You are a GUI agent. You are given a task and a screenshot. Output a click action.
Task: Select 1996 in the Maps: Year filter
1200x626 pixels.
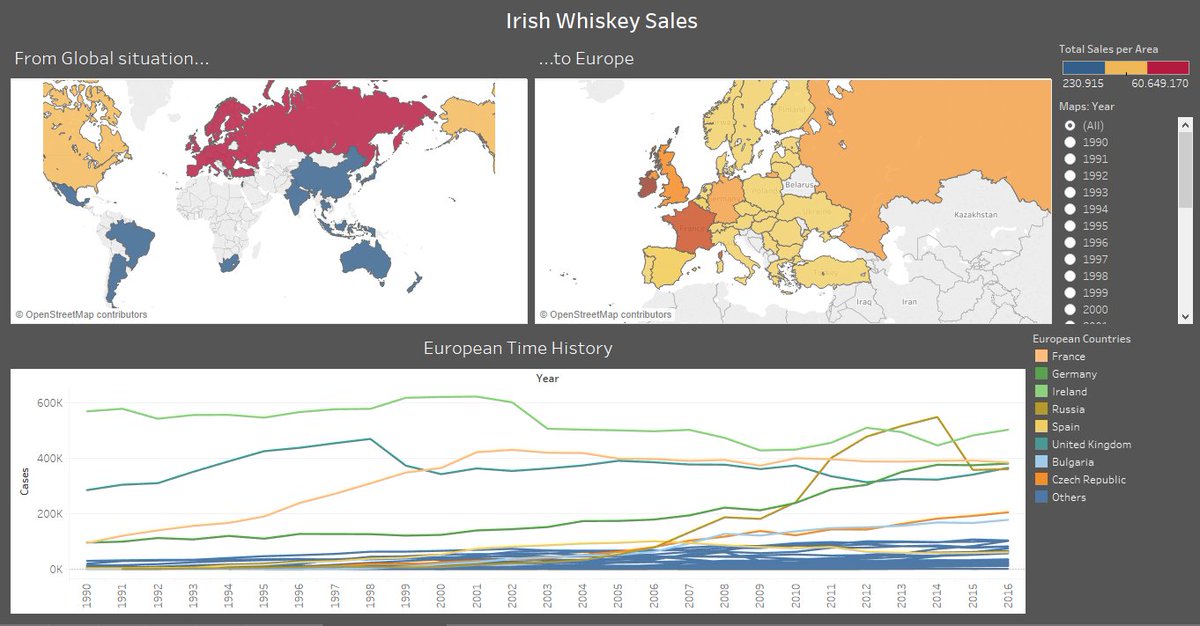pos(1070,242)
